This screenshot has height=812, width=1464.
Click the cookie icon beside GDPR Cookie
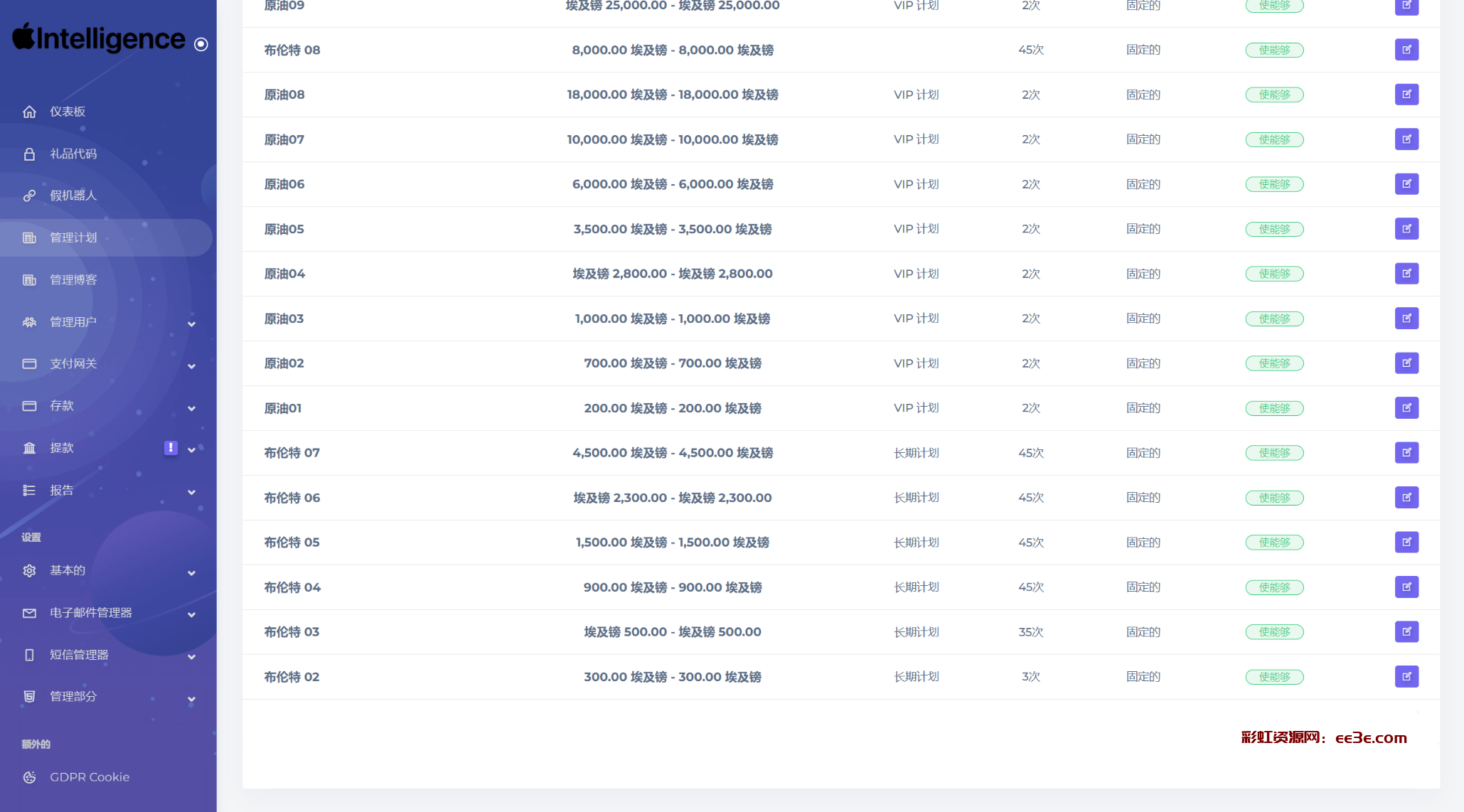29,777
